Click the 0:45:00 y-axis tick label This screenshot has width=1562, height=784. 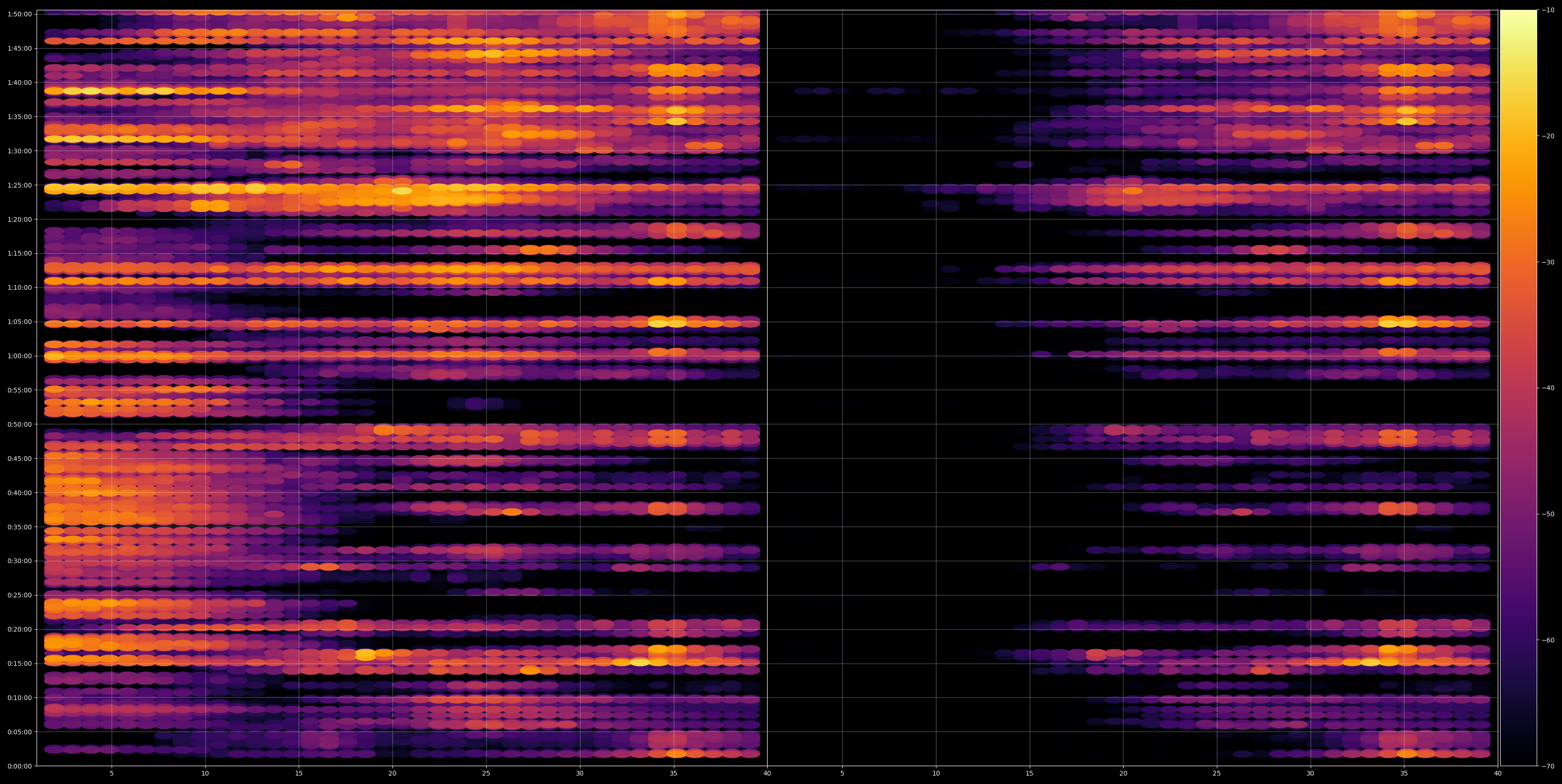20,459
